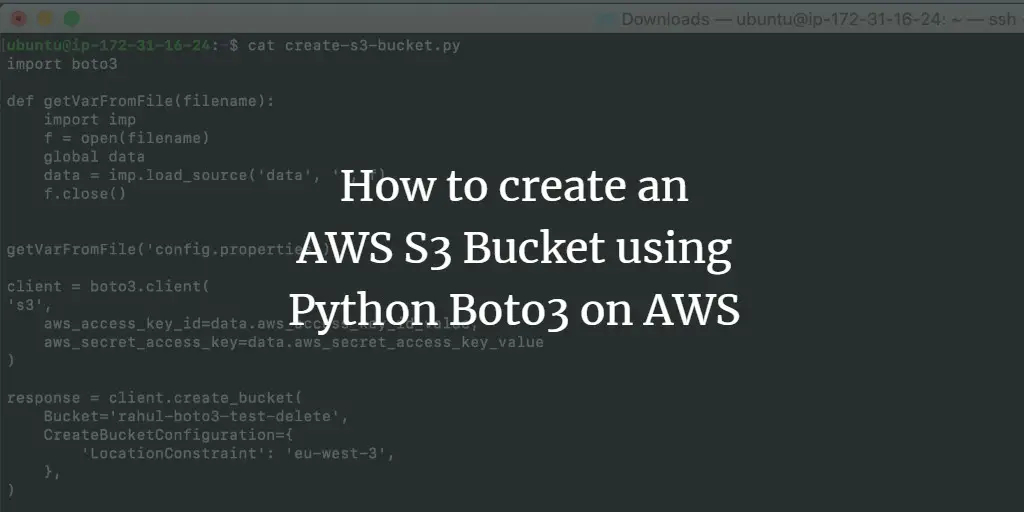Viewport: 1024px width, 512px height.
Task: Click the 'def getVarFromFile(filename):' line
Action: coord(140,101)
